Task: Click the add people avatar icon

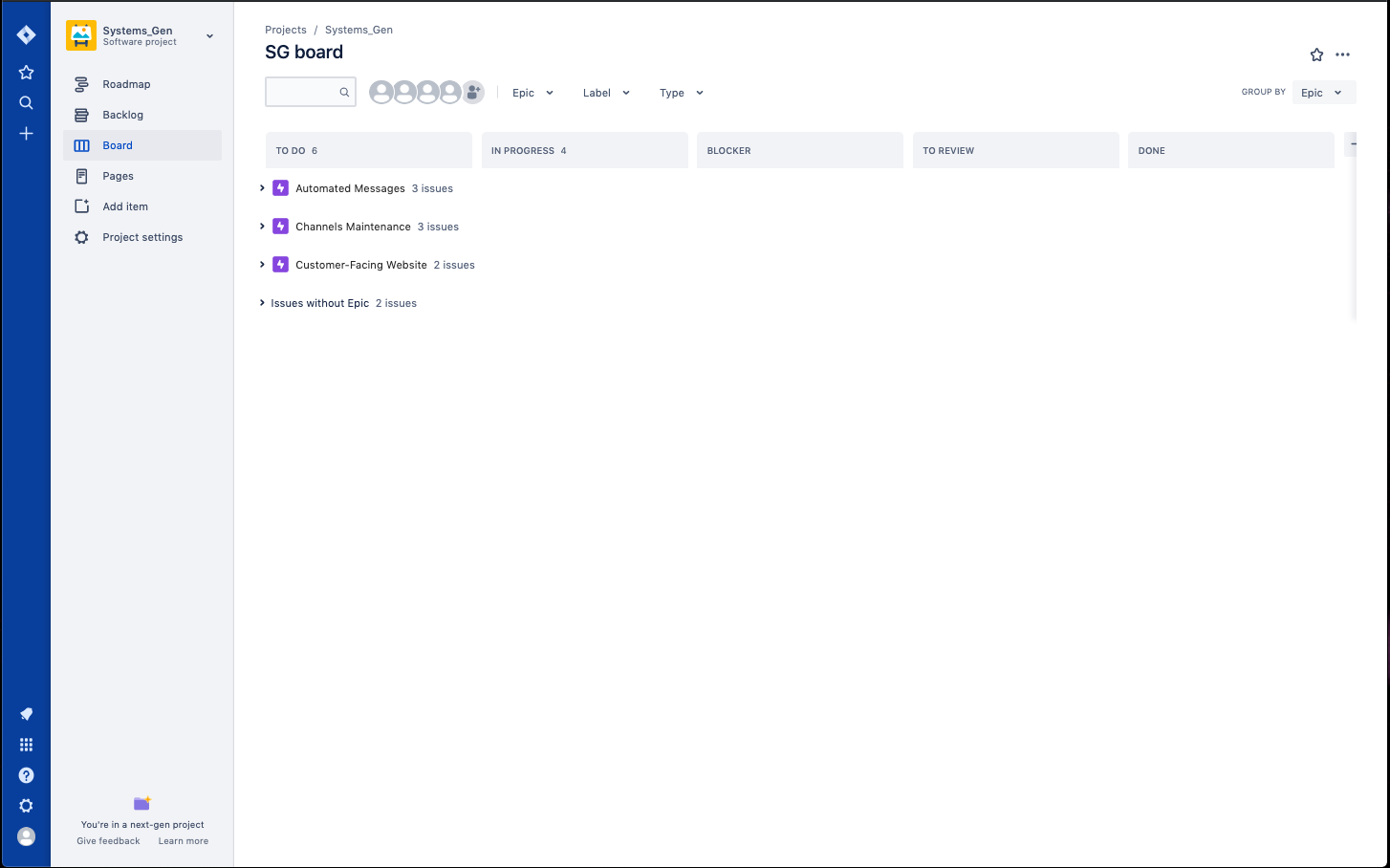Action: coord(473,93)
